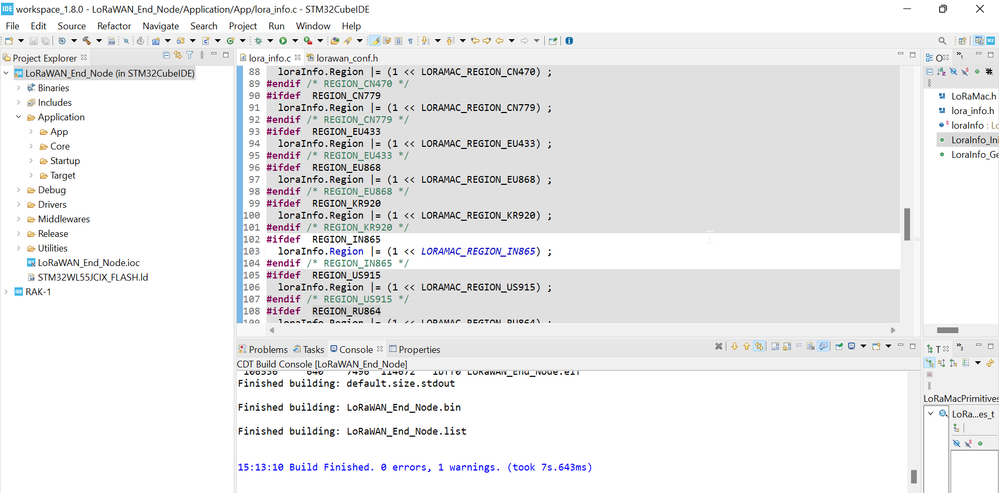Open the Project menu

(243, 26)
